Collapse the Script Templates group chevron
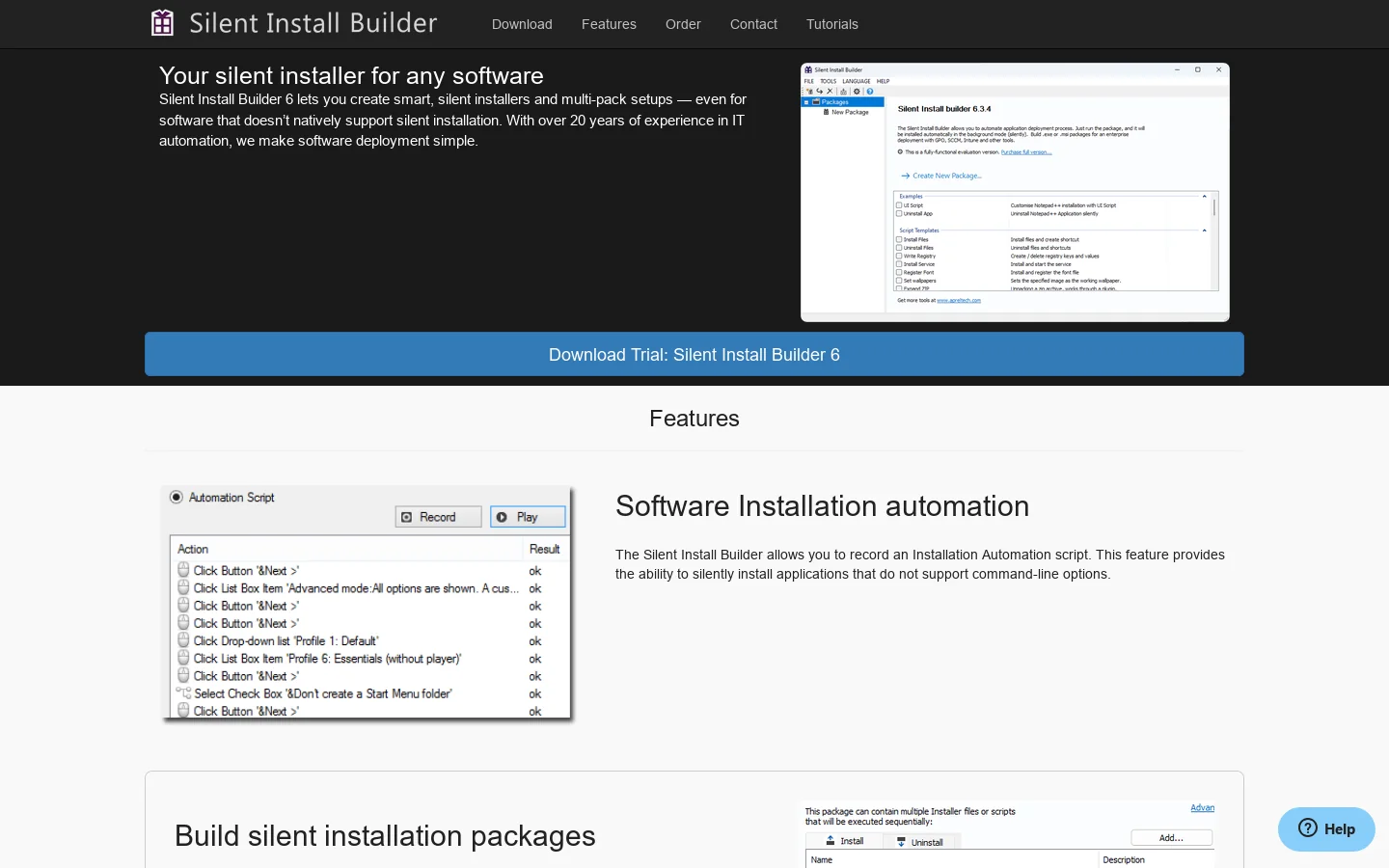The image size is (1389, 868). click(1204, 231)
